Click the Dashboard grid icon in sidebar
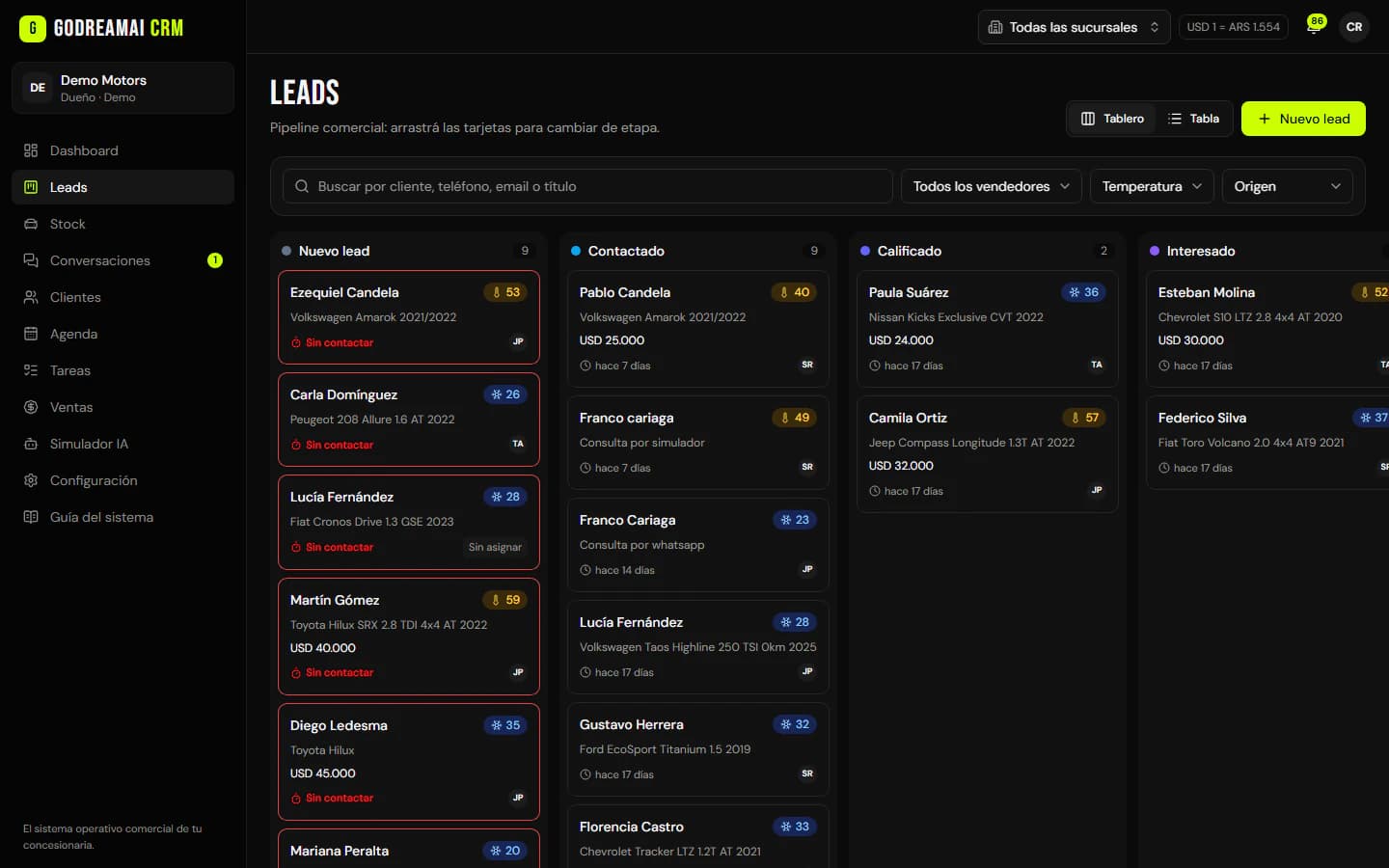This screenshot has width=1389, height=868. point(31,150)
